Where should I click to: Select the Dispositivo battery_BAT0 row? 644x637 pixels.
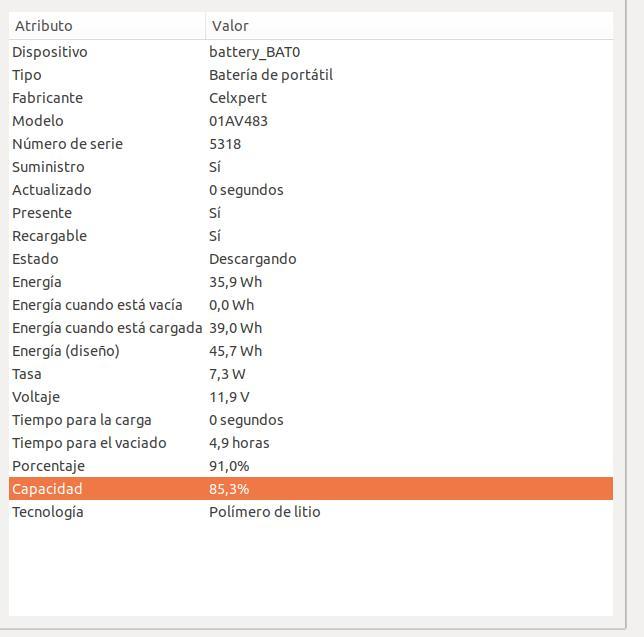coord(311,52)
